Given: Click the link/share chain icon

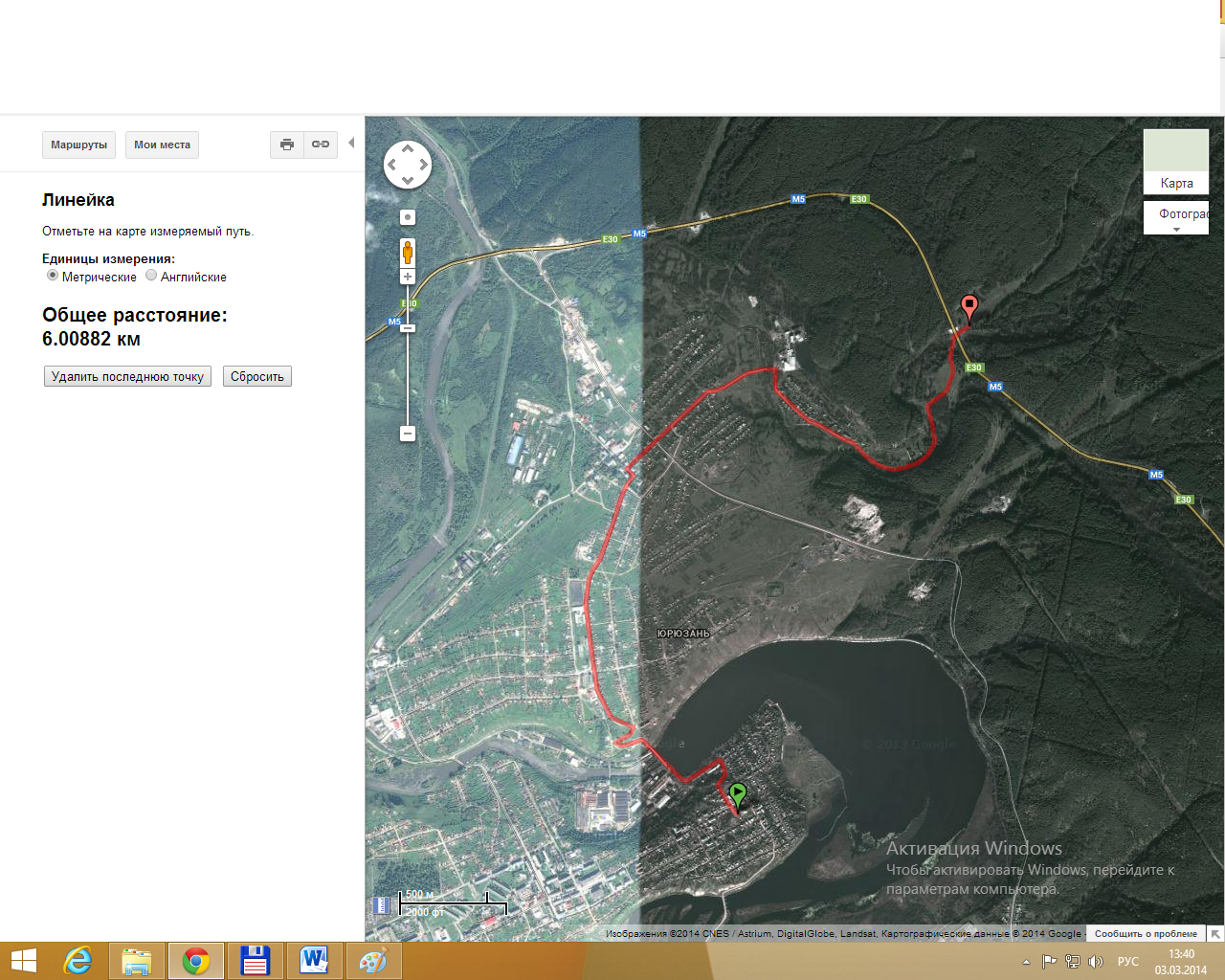Looking at the screenshot, I should (x=321, y=145).
